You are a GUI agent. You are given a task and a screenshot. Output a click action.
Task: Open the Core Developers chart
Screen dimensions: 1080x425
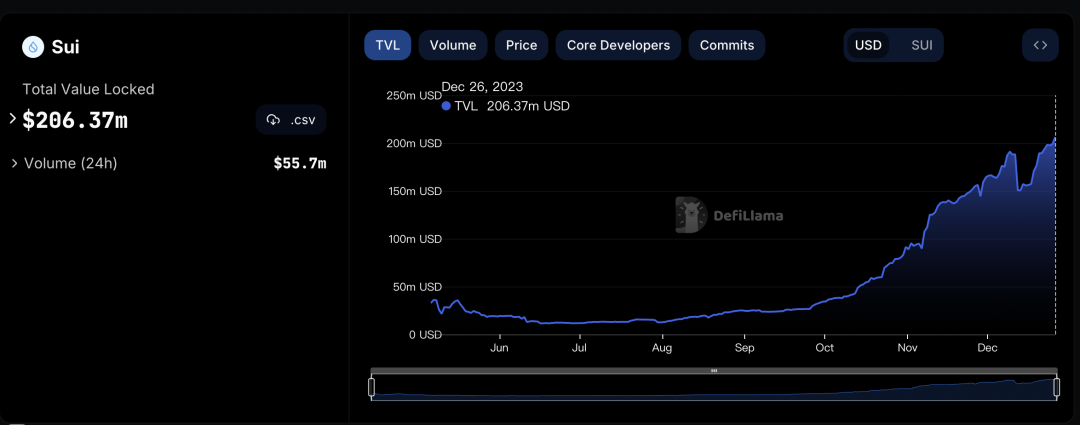pos(618,45)
